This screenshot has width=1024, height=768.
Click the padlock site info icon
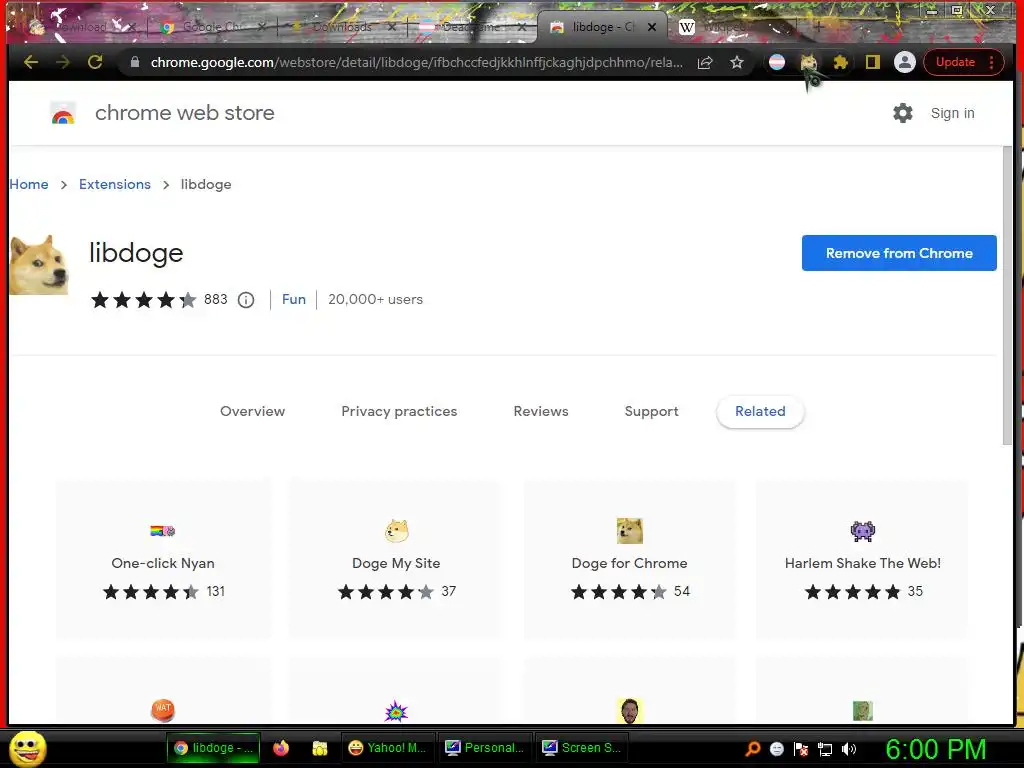pyautogui.click(x=135, y=62)
